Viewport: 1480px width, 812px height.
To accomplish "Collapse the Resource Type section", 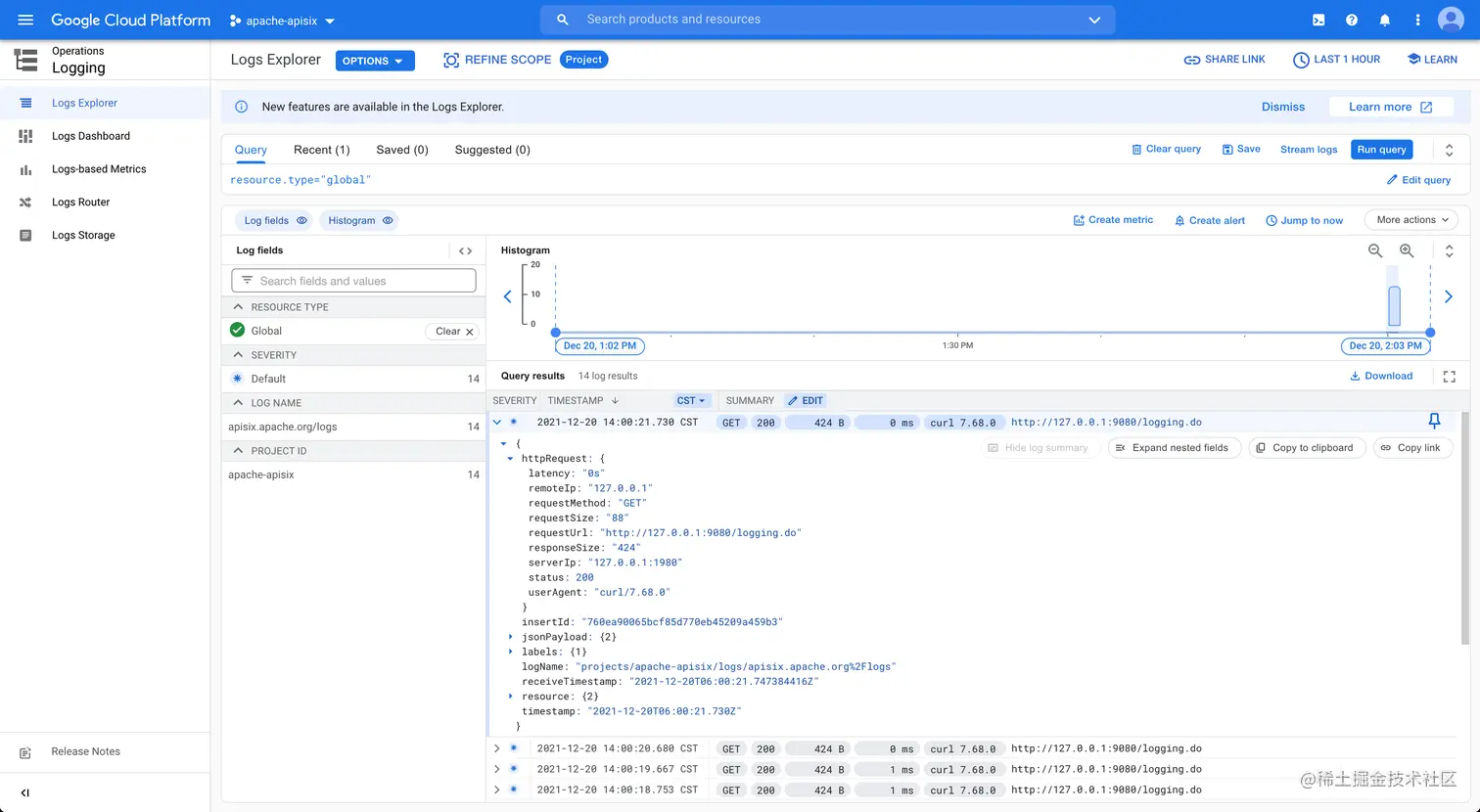I will coord(238,307).
